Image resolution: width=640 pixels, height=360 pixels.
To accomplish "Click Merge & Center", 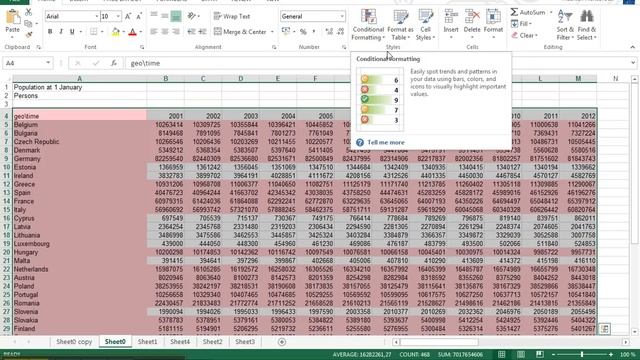I will click(x=240, y=31).
